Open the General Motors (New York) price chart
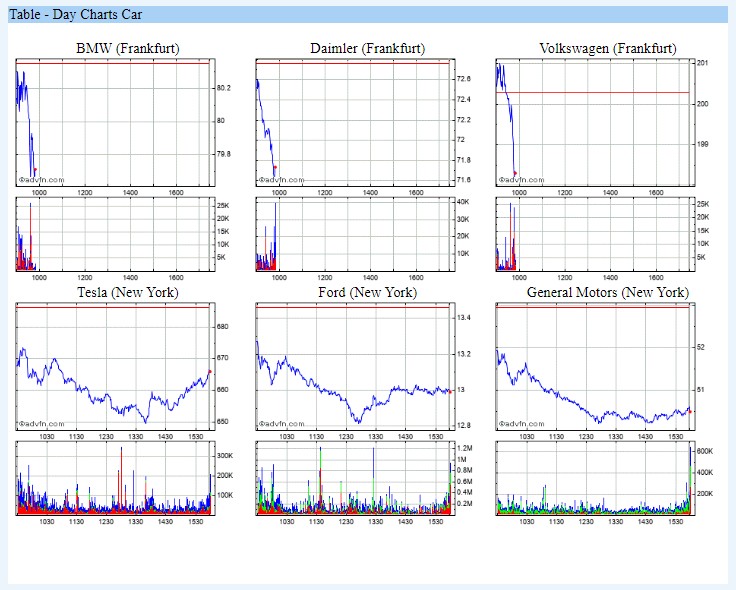736x590 pixels. 596,366
